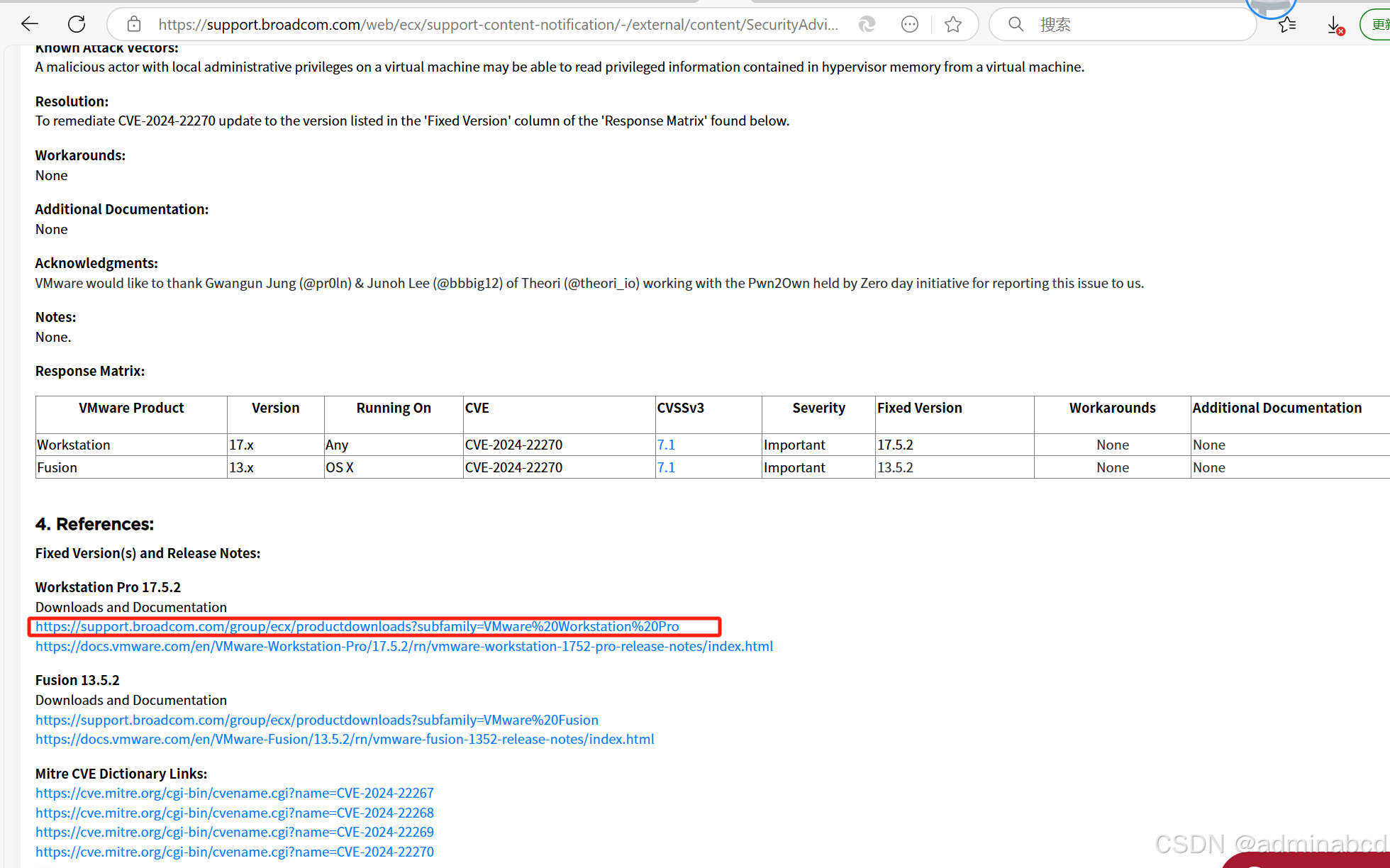Open Fusion 13.5.2 release notes link

click(345, 739)
